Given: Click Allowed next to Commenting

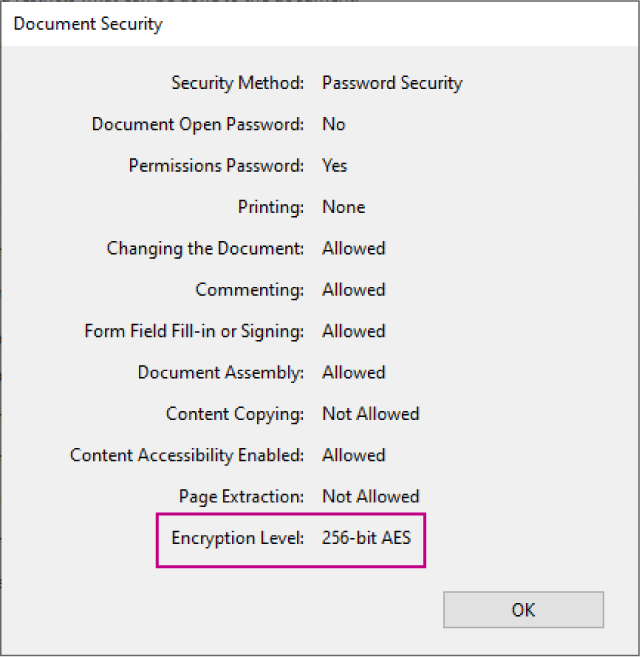Looking at the screenshot, I should coord(353,290).
